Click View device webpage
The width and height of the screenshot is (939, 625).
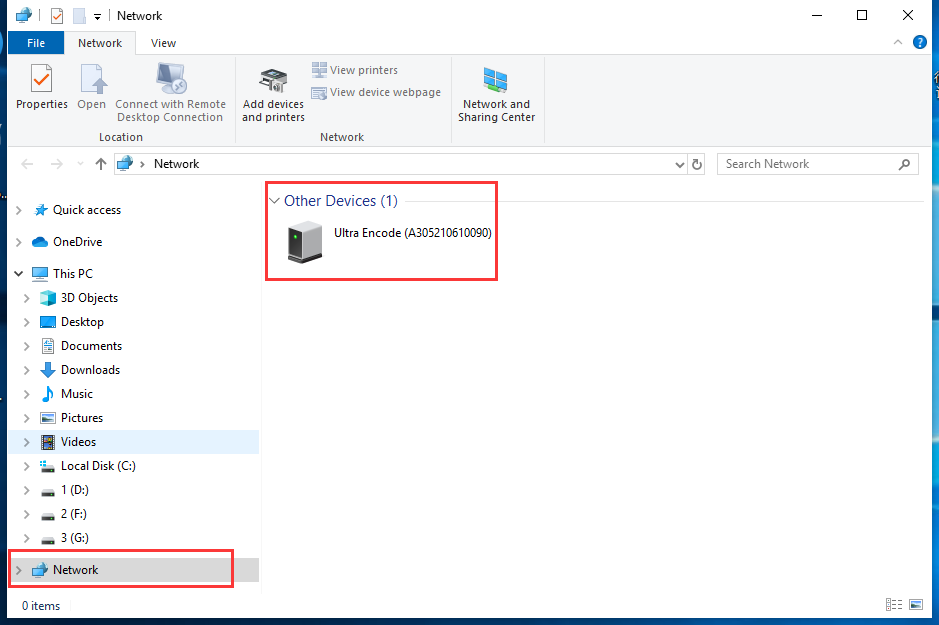(376, 92)
